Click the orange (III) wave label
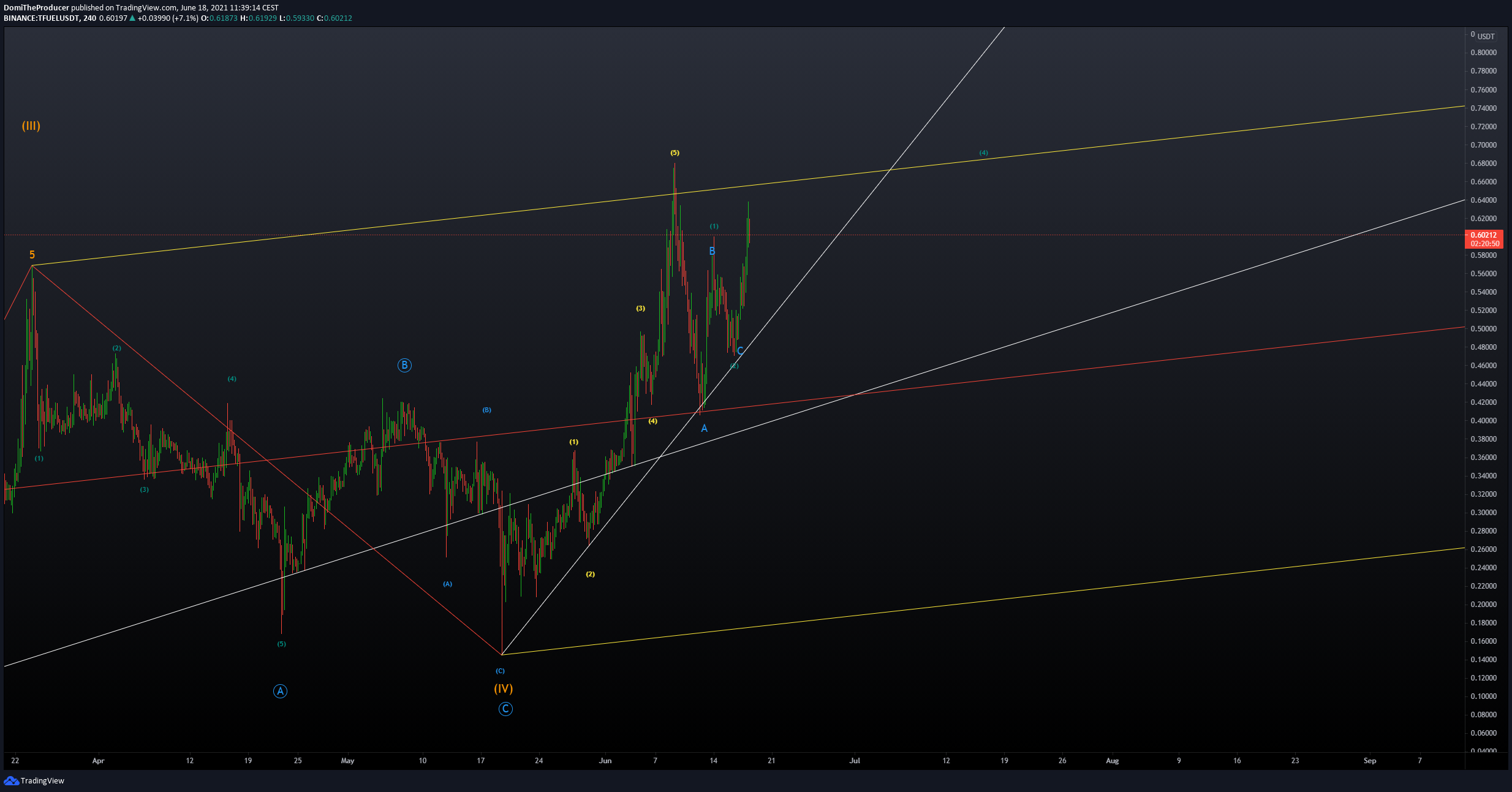 click(x=31, y=126)
